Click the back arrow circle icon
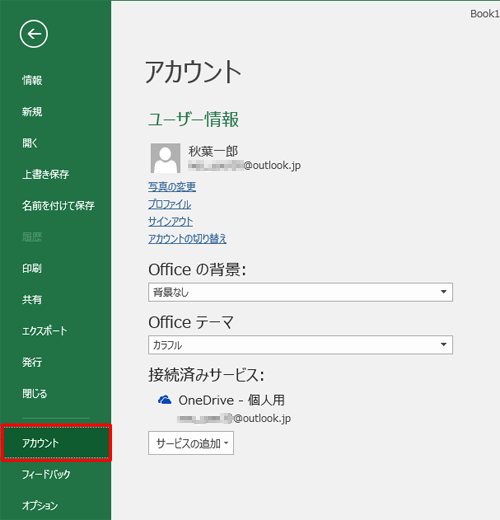This screenshot has height=520, width=500. tap(34, 34)
